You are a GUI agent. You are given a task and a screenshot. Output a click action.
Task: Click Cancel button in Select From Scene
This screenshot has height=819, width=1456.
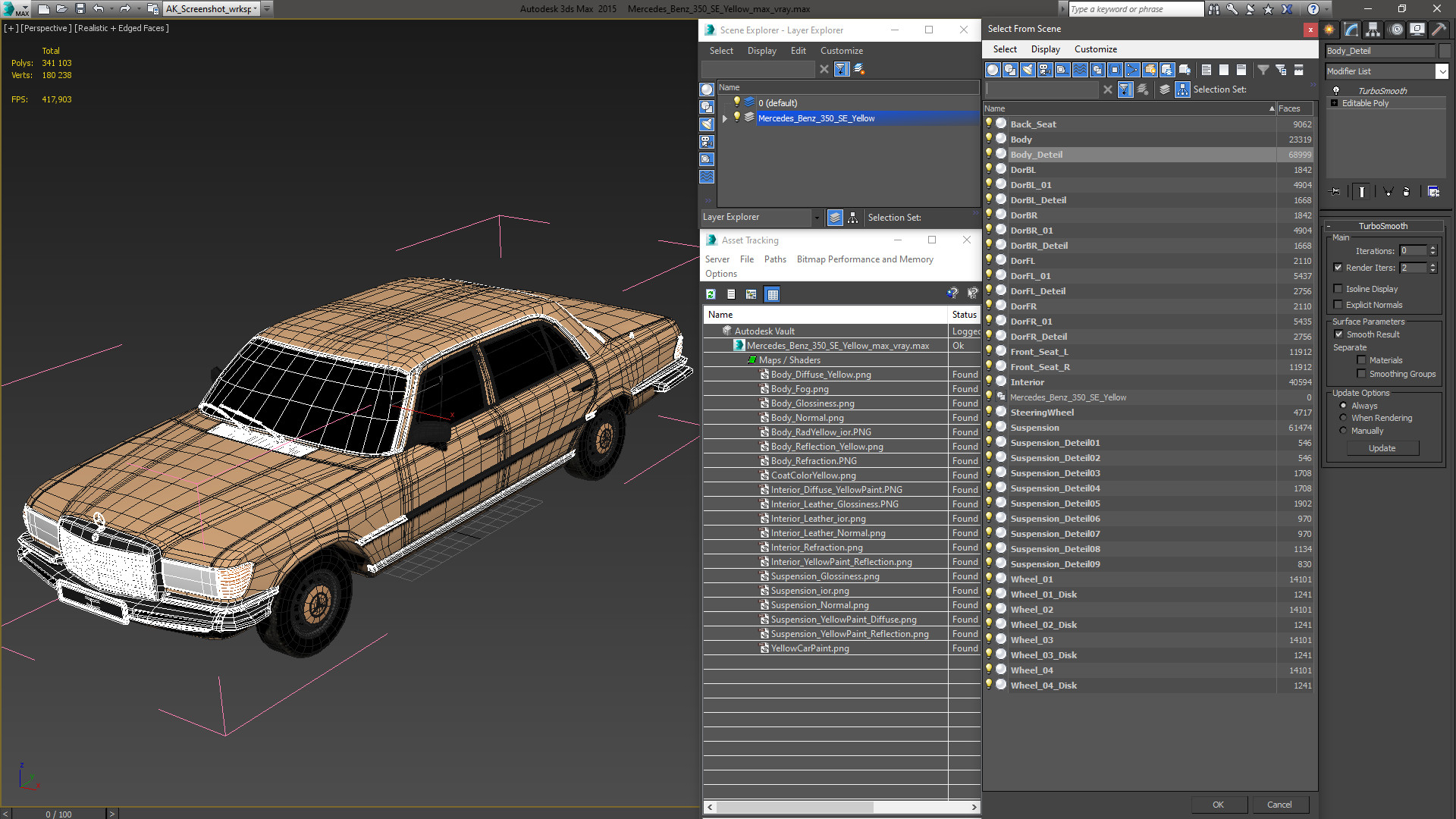pyautogui.click(x=1279, y=805)
